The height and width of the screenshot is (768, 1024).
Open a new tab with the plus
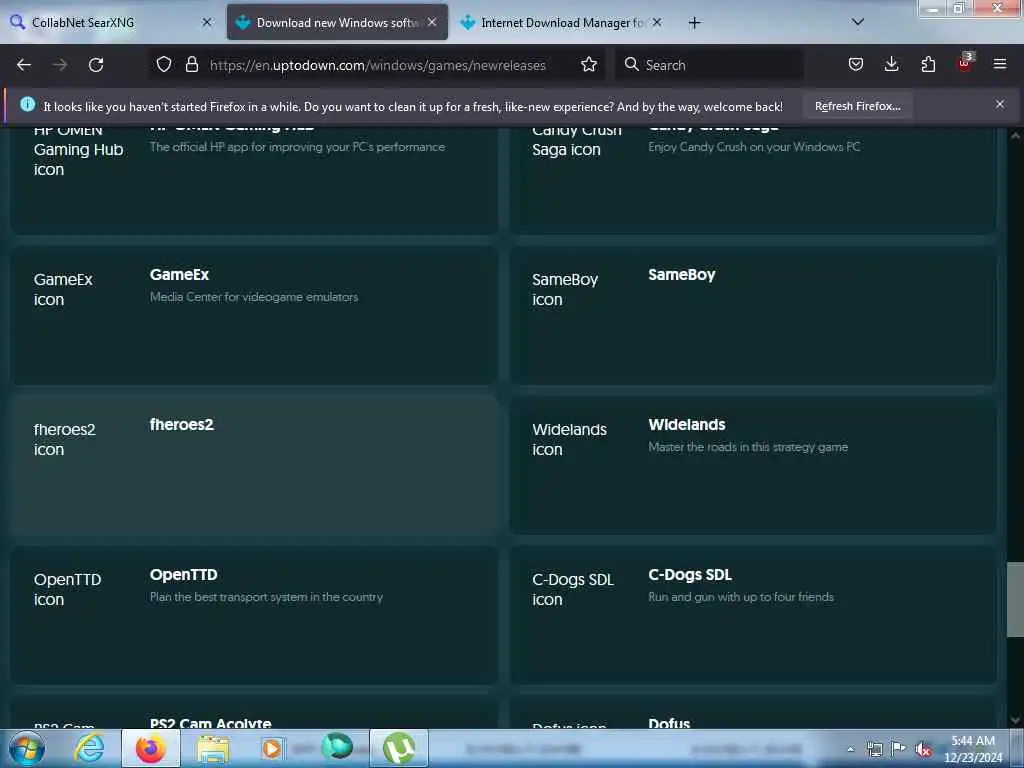click(x=694, y=23)
